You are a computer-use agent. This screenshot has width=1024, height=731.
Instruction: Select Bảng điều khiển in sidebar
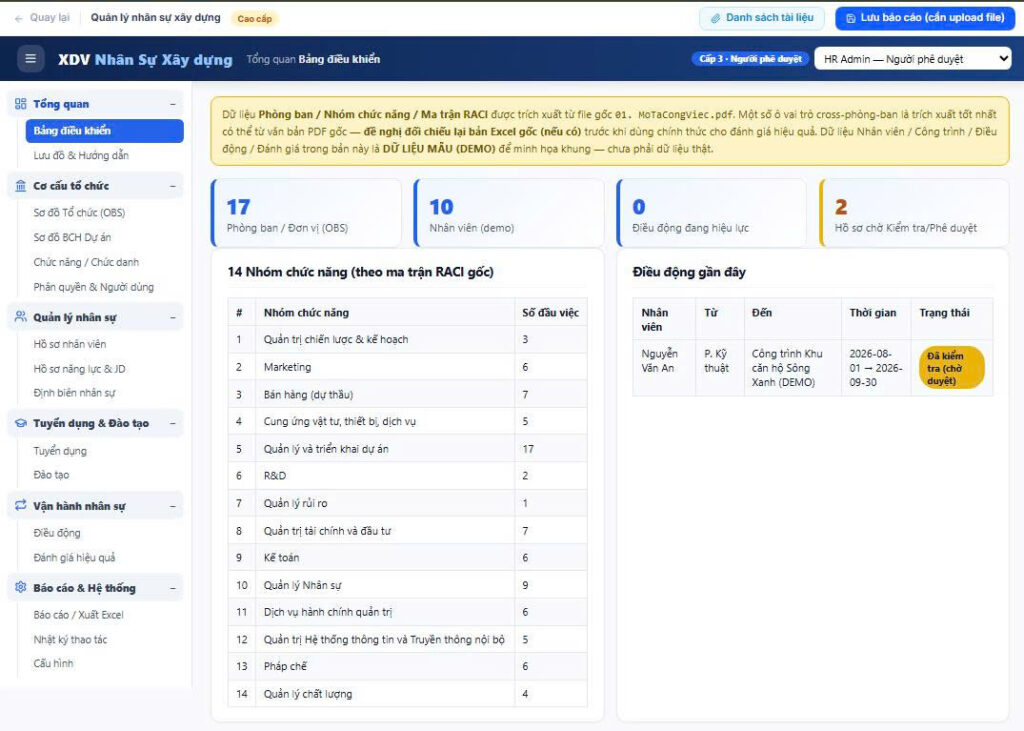(104, 131)
